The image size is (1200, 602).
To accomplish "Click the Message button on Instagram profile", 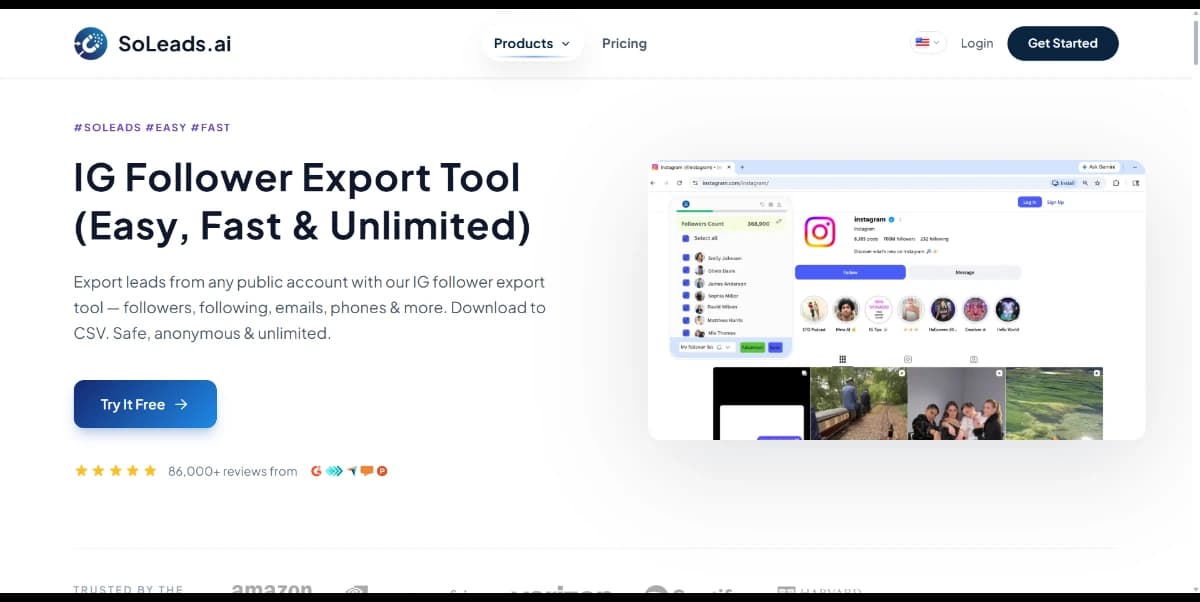I will tap(965, 272).
